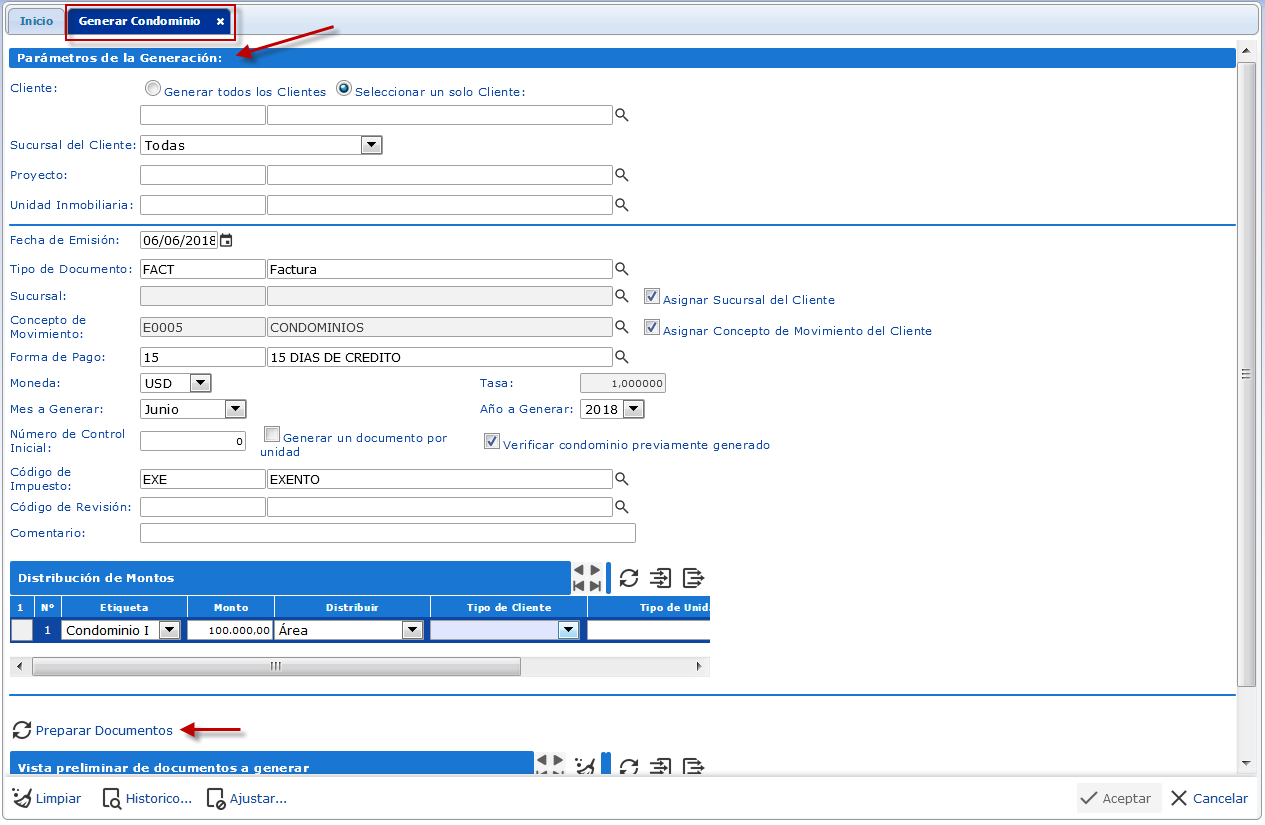
Task: Close the Generar Condominio tab
Action: click(x=220, y=21)
